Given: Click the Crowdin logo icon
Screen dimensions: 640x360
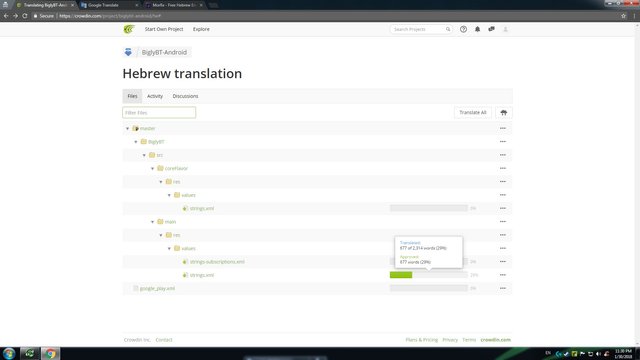Looking at the screenshot, I should tap(129, 29).
